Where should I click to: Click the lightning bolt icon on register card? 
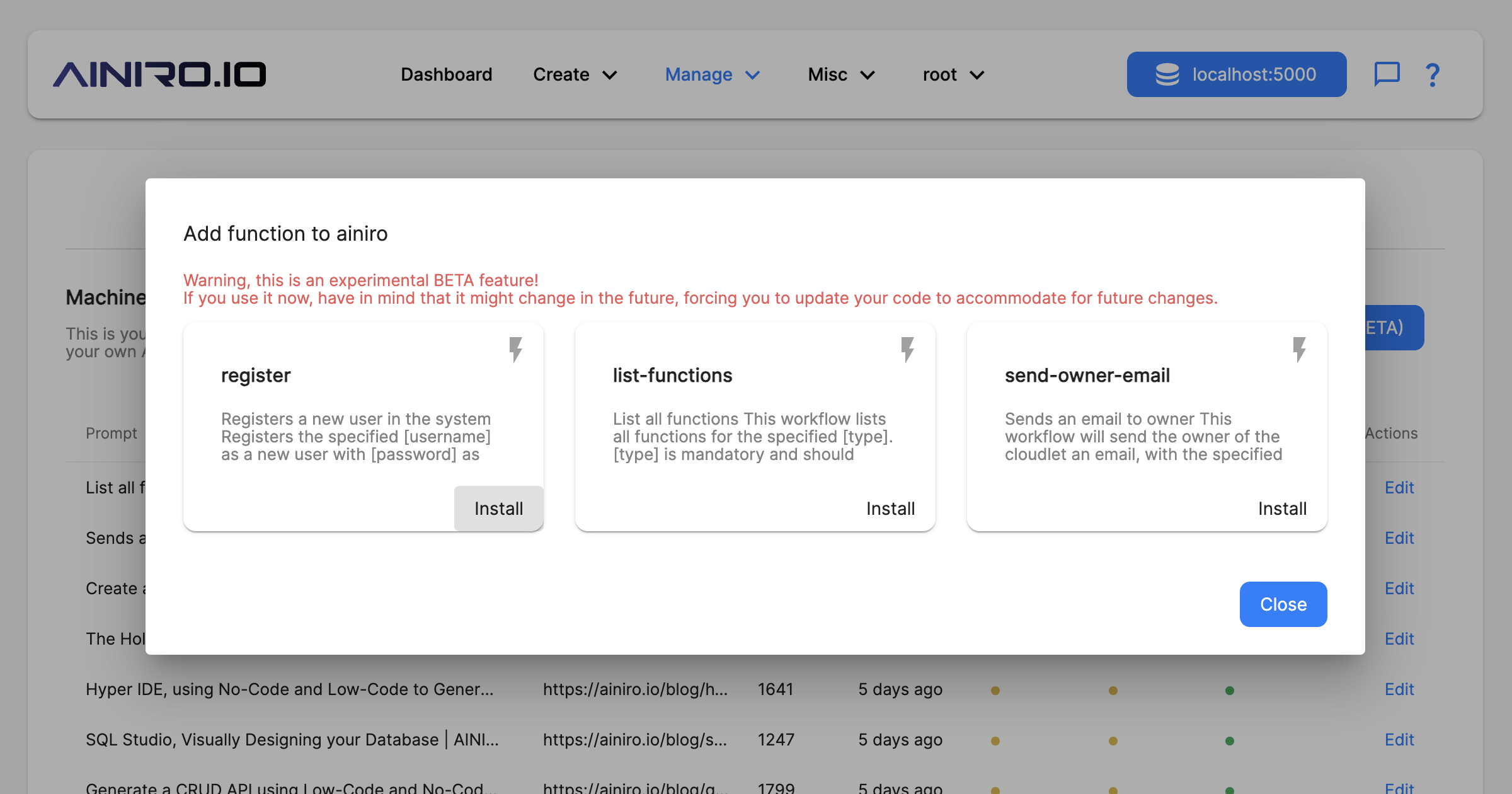(x=515, y=349)
